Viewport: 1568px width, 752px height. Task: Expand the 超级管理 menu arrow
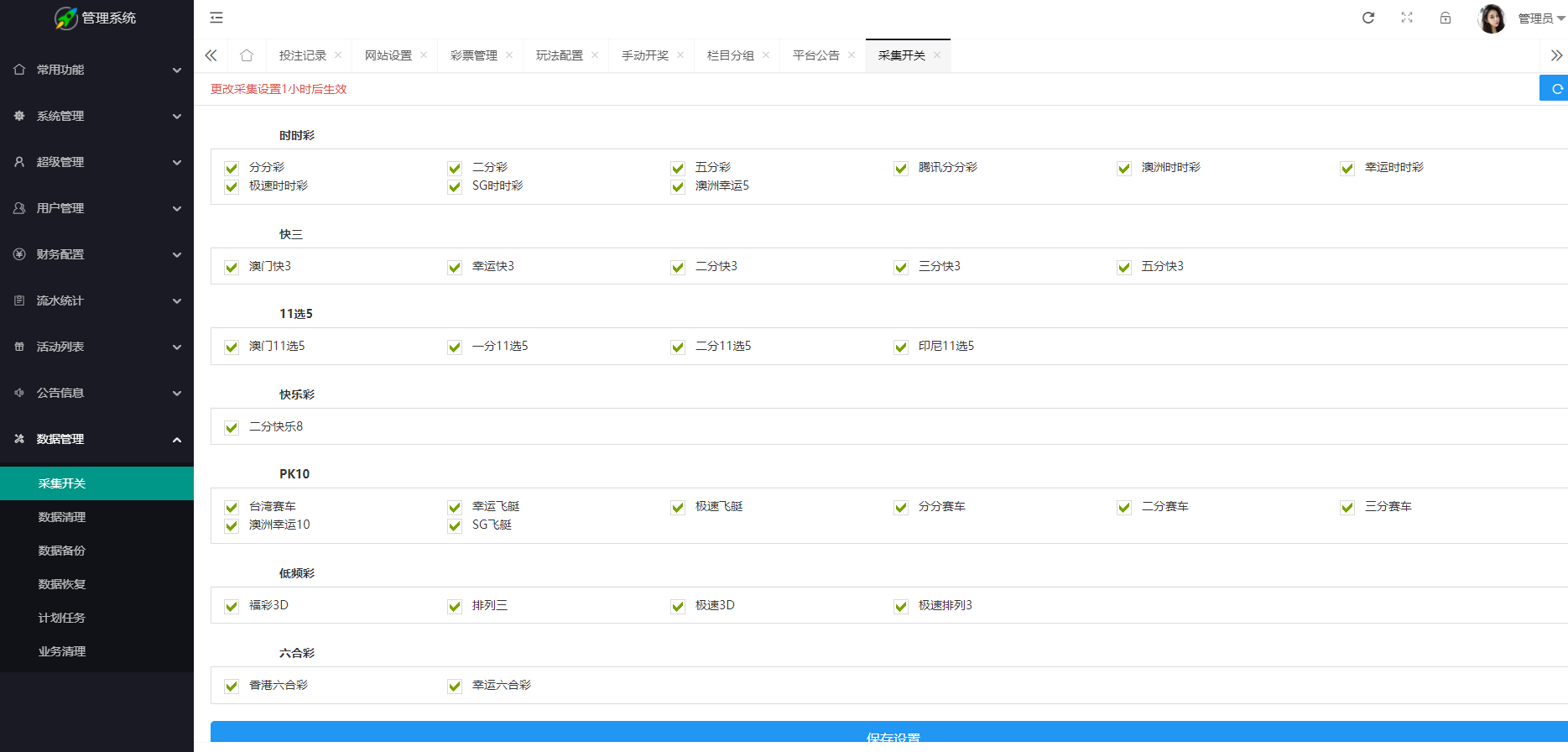click(177, 163)
